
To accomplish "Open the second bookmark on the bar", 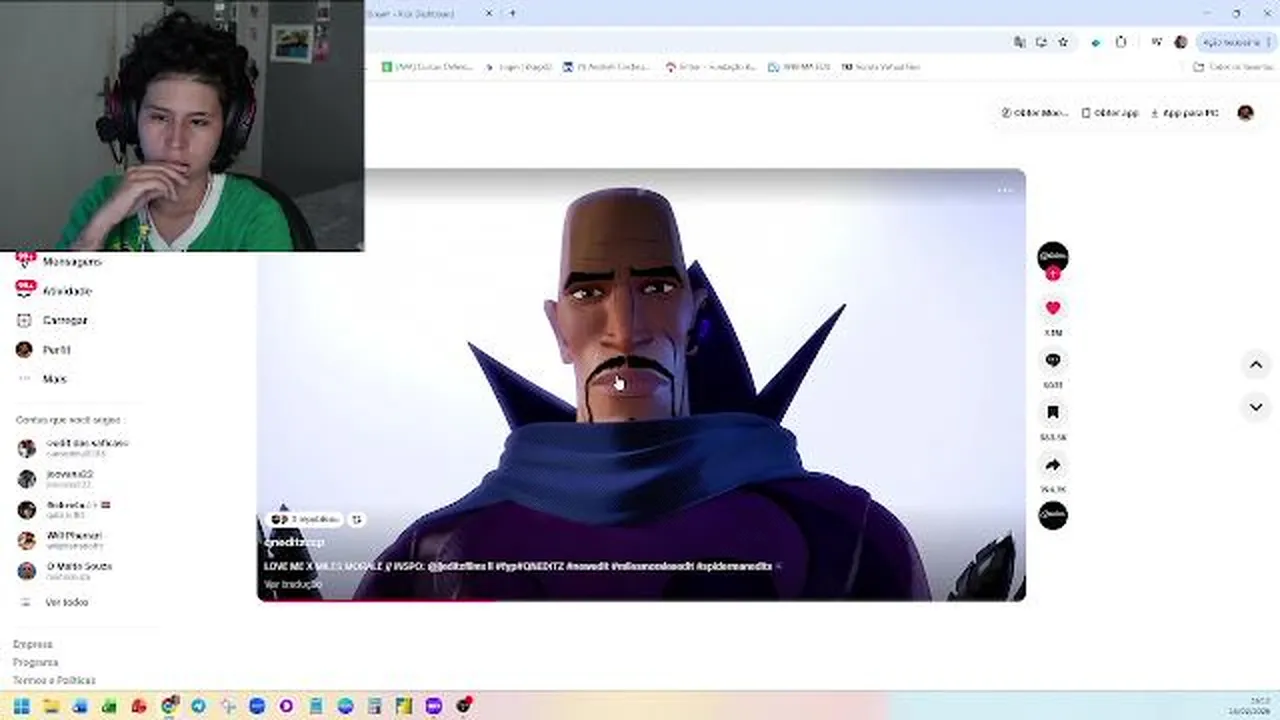I will [x=518, y=67].
